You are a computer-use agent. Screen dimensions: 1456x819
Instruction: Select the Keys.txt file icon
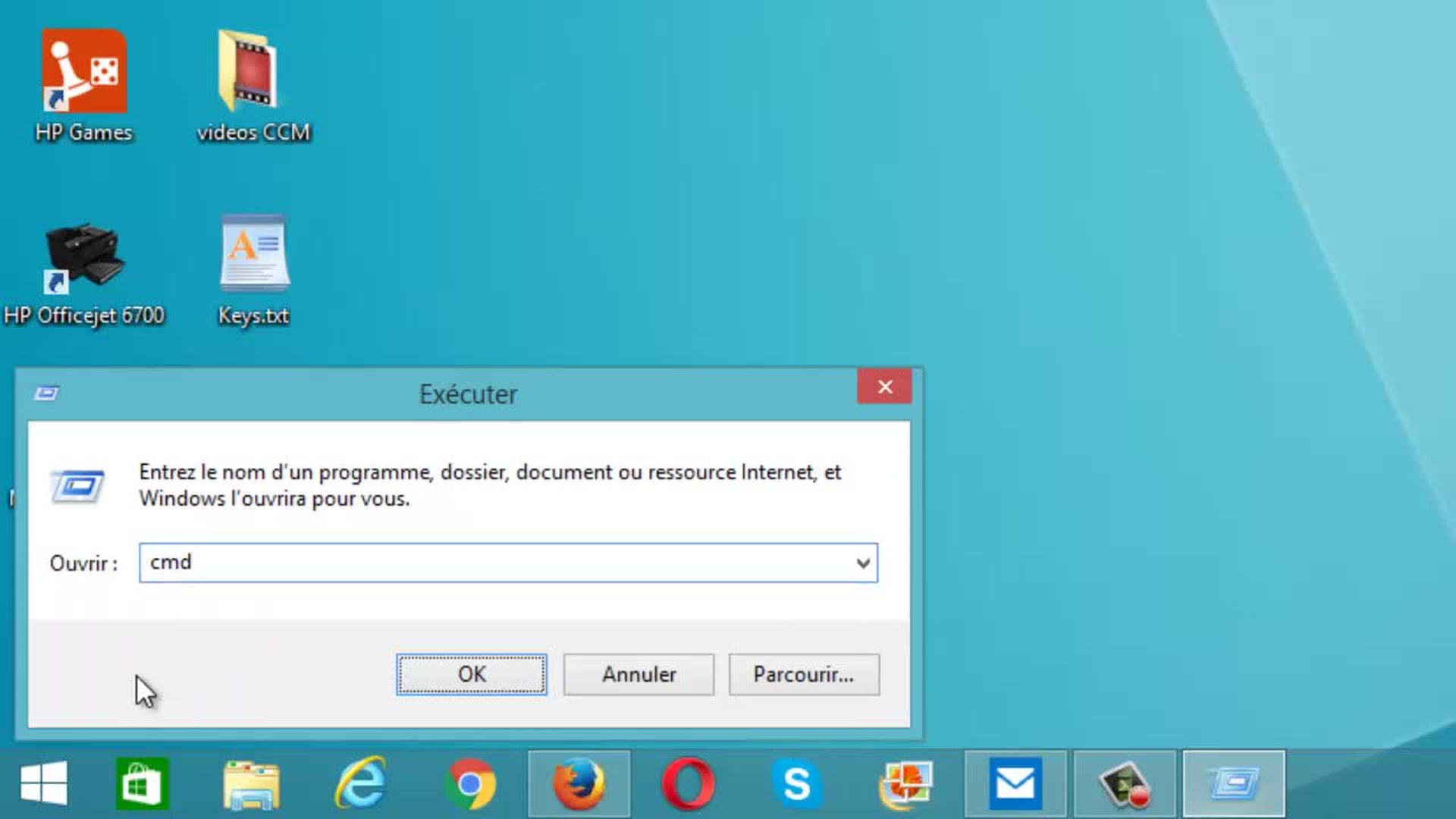(254, 254)
